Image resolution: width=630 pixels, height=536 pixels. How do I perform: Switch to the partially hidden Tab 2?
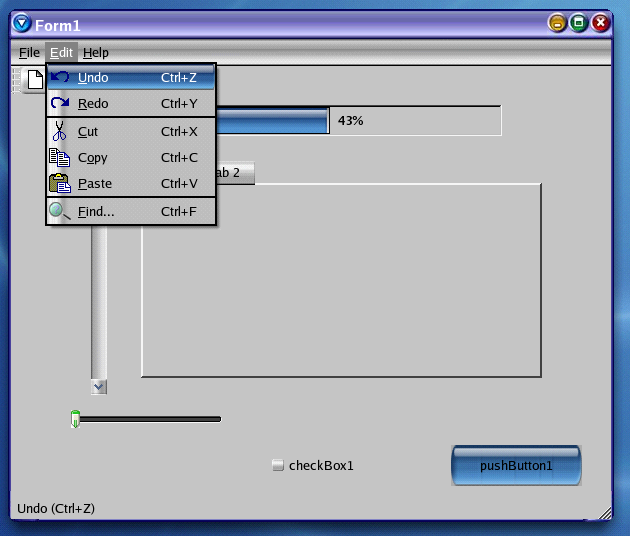pyautogui.click(x=235, y=173)
